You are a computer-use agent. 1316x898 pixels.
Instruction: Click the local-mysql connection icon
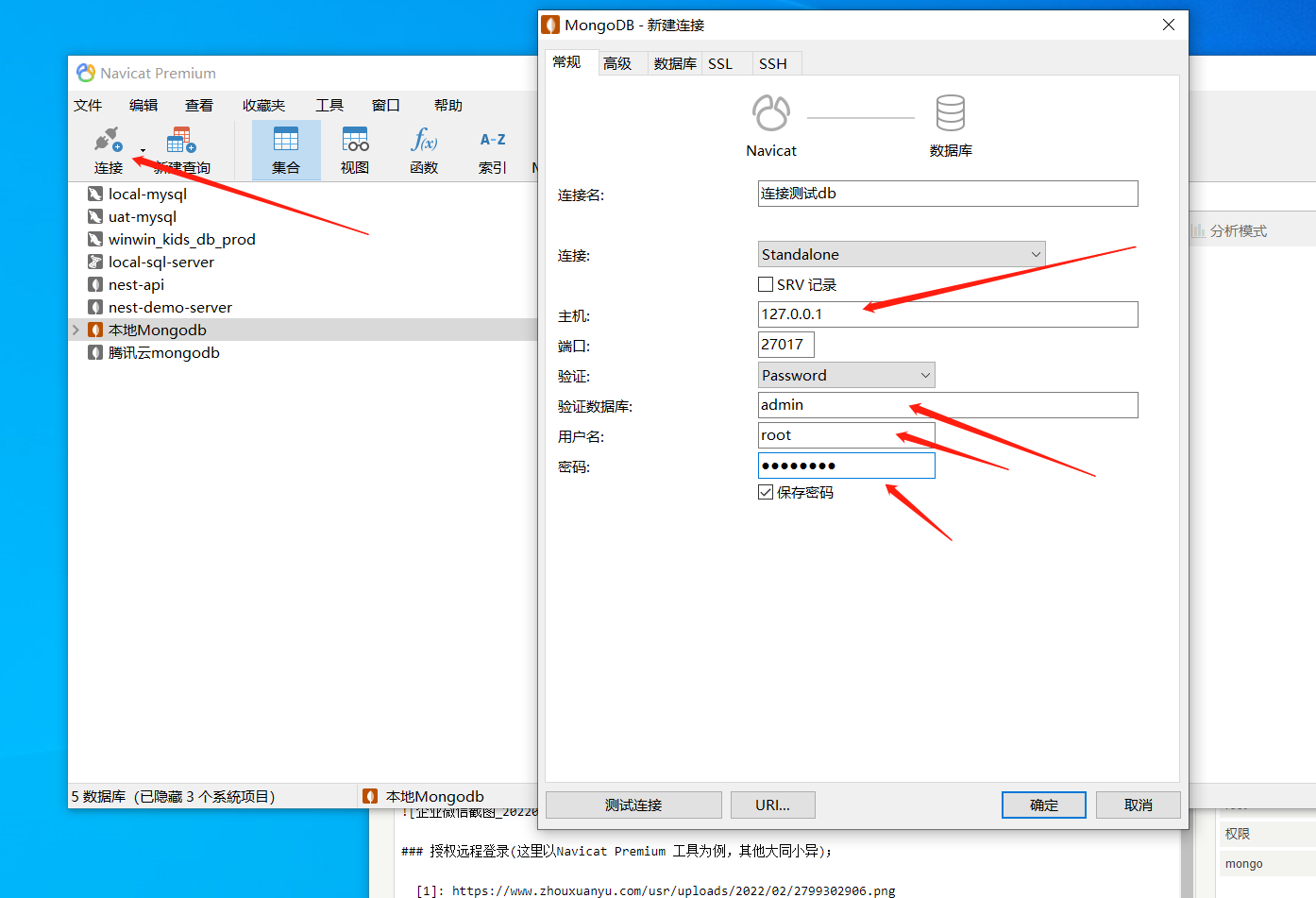[95, 194]
